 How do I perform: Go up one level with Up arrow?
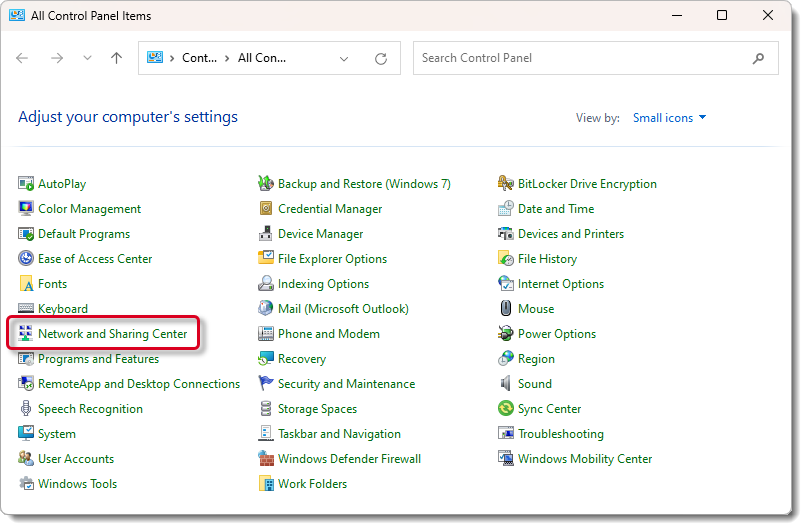coord(117,58)
